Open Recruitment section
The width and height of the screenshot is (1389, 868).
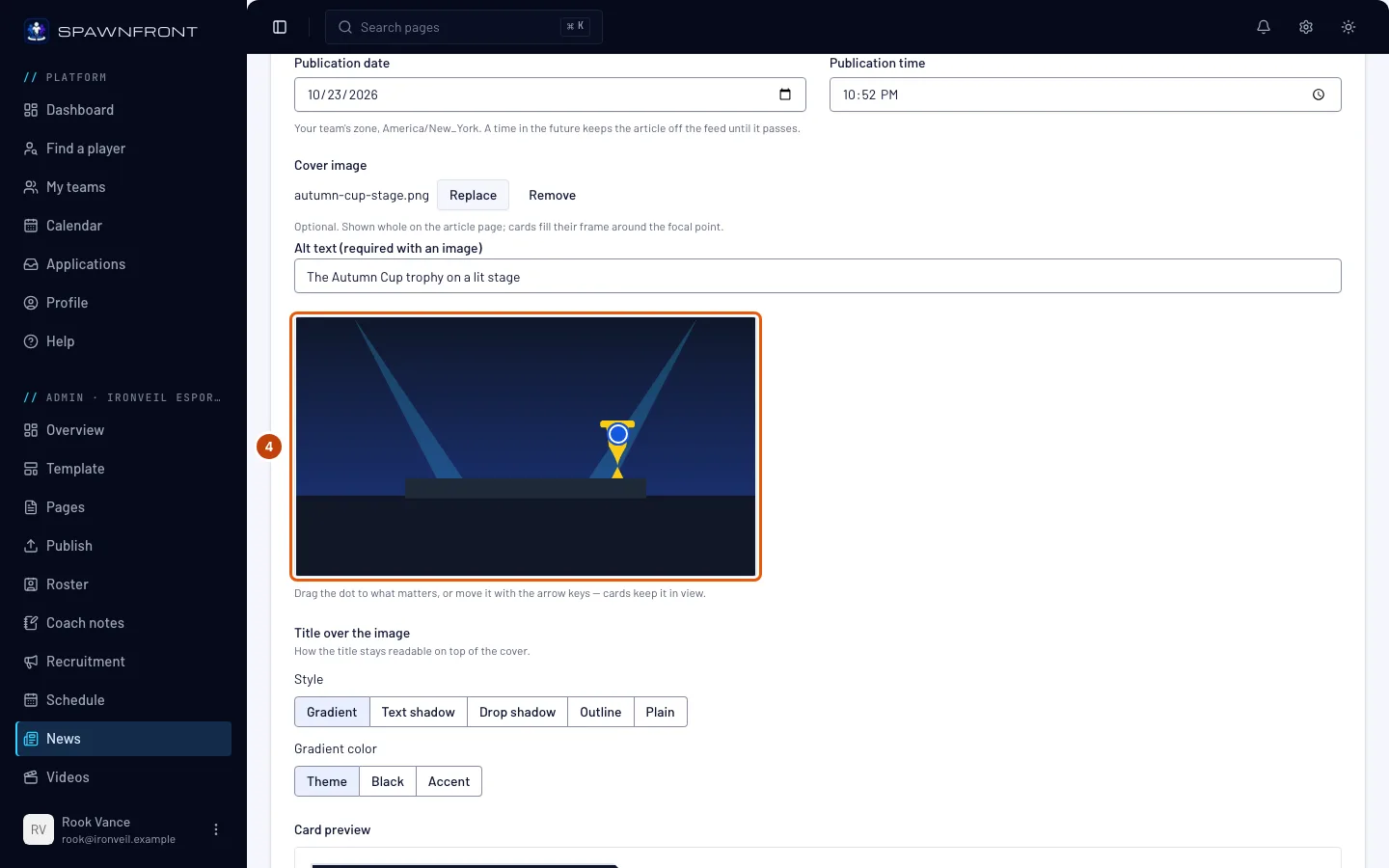(x=123, y=662)
